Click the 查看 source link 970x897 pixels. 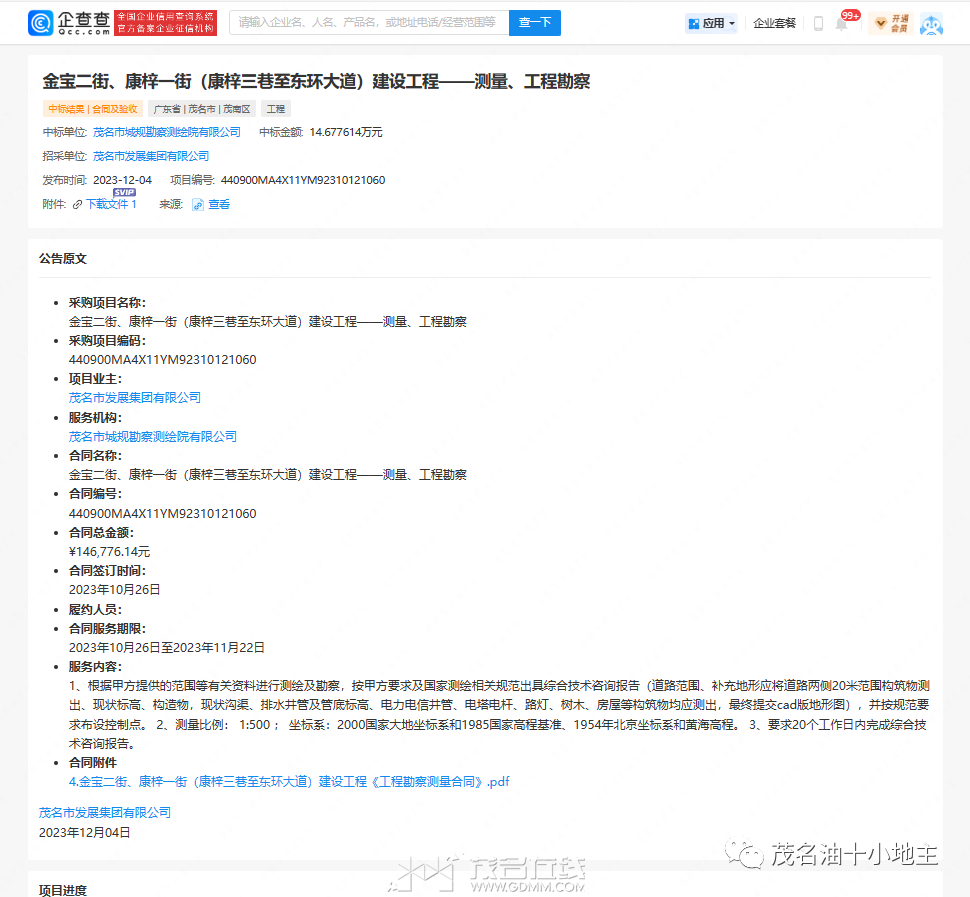point(219,204)
